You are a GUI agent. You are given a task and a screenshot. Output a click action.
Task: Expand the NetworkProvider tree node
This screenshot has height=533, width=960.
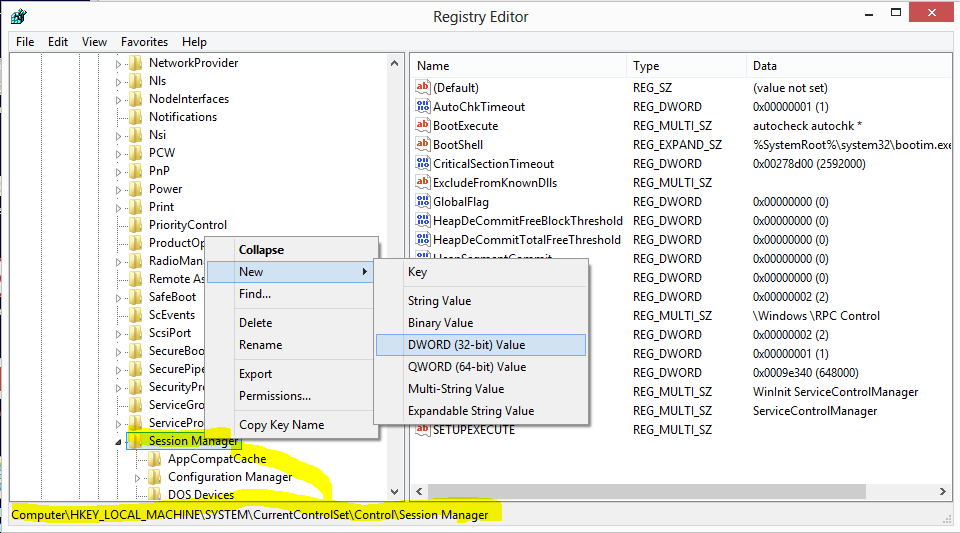click(119, 64)
